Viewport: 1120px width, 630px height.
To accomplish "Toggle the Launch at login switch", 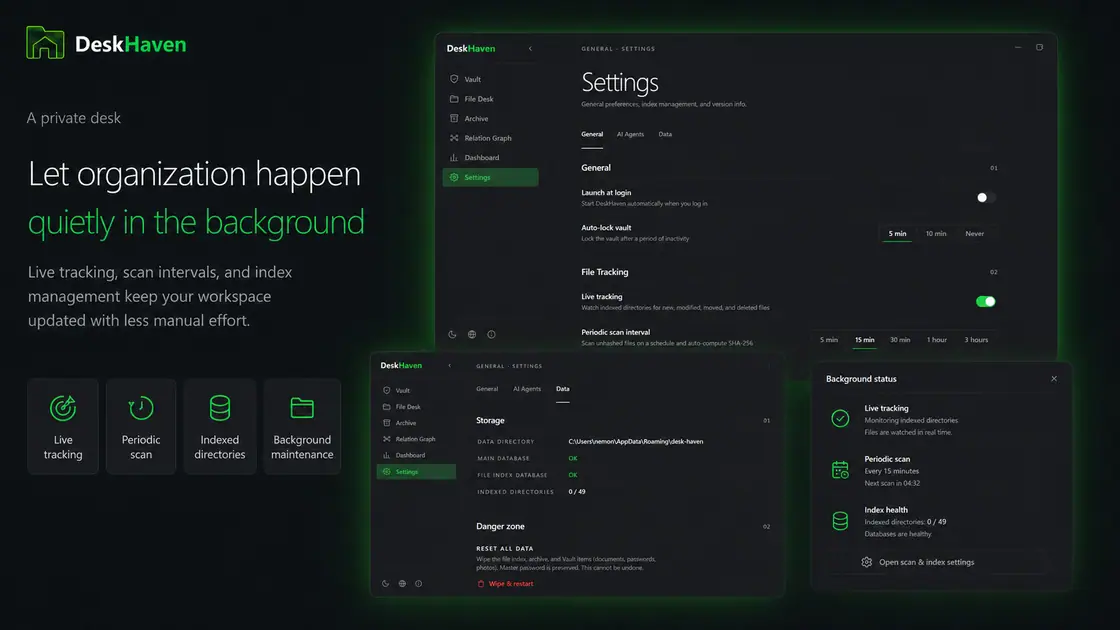I will pos(986,198).
